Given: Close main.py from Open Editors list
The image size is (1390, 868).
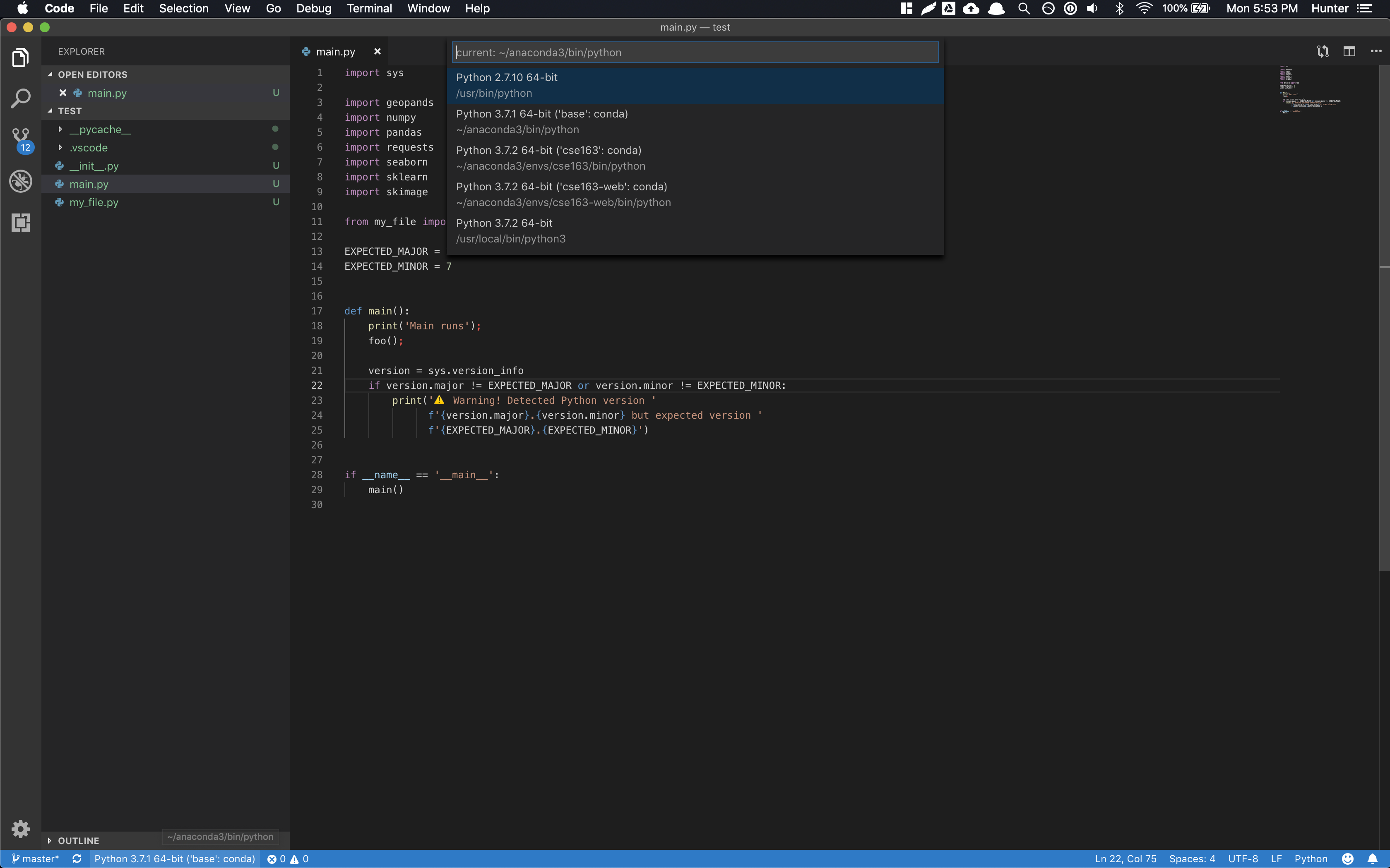Looking at the screenshot, I should (63, 92).
